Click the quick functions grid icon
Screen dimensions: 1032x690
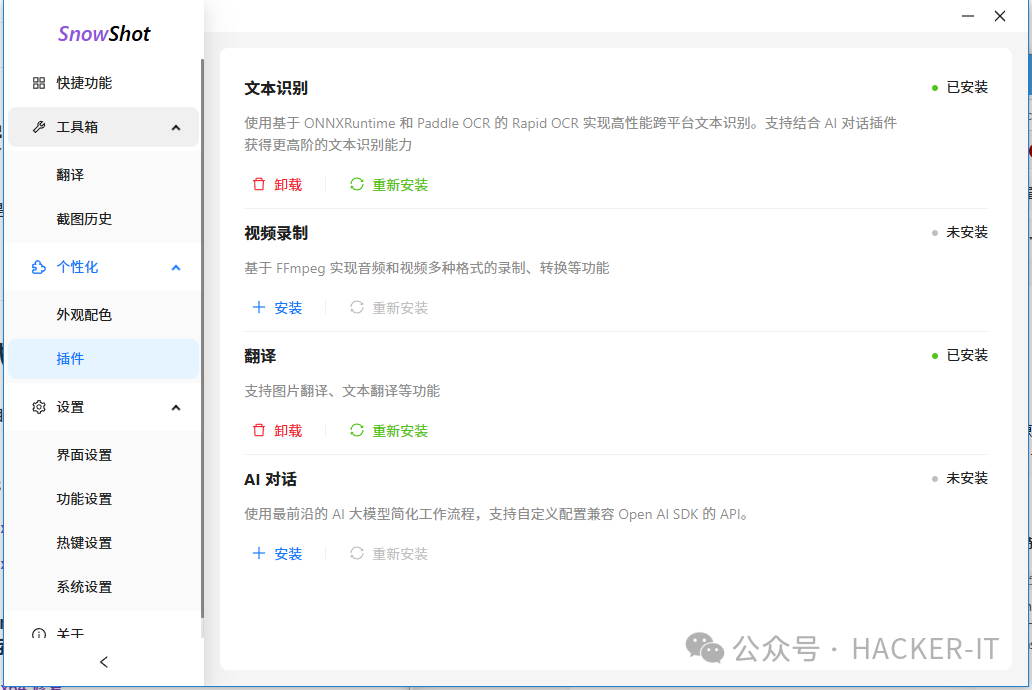pyautogui.click(x=39, y=83)
